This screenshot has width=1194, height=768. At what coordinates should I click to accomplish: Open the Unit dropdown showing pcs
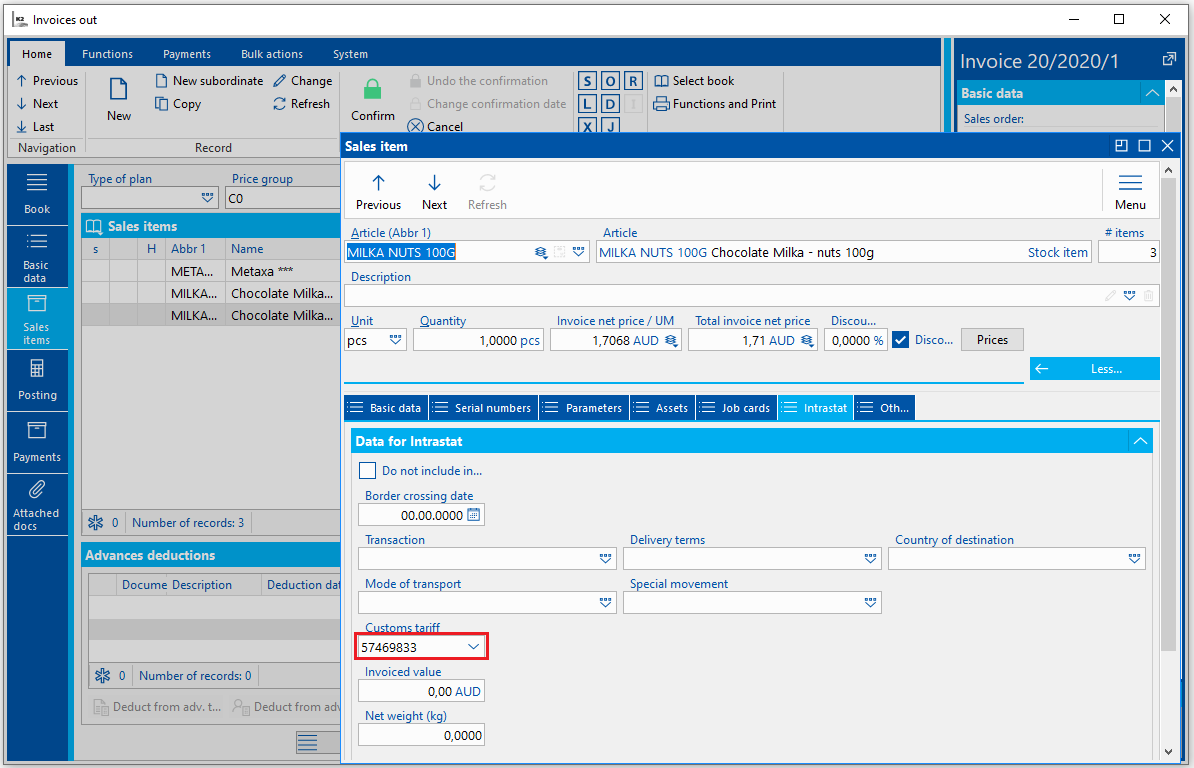tap(395, 339)
